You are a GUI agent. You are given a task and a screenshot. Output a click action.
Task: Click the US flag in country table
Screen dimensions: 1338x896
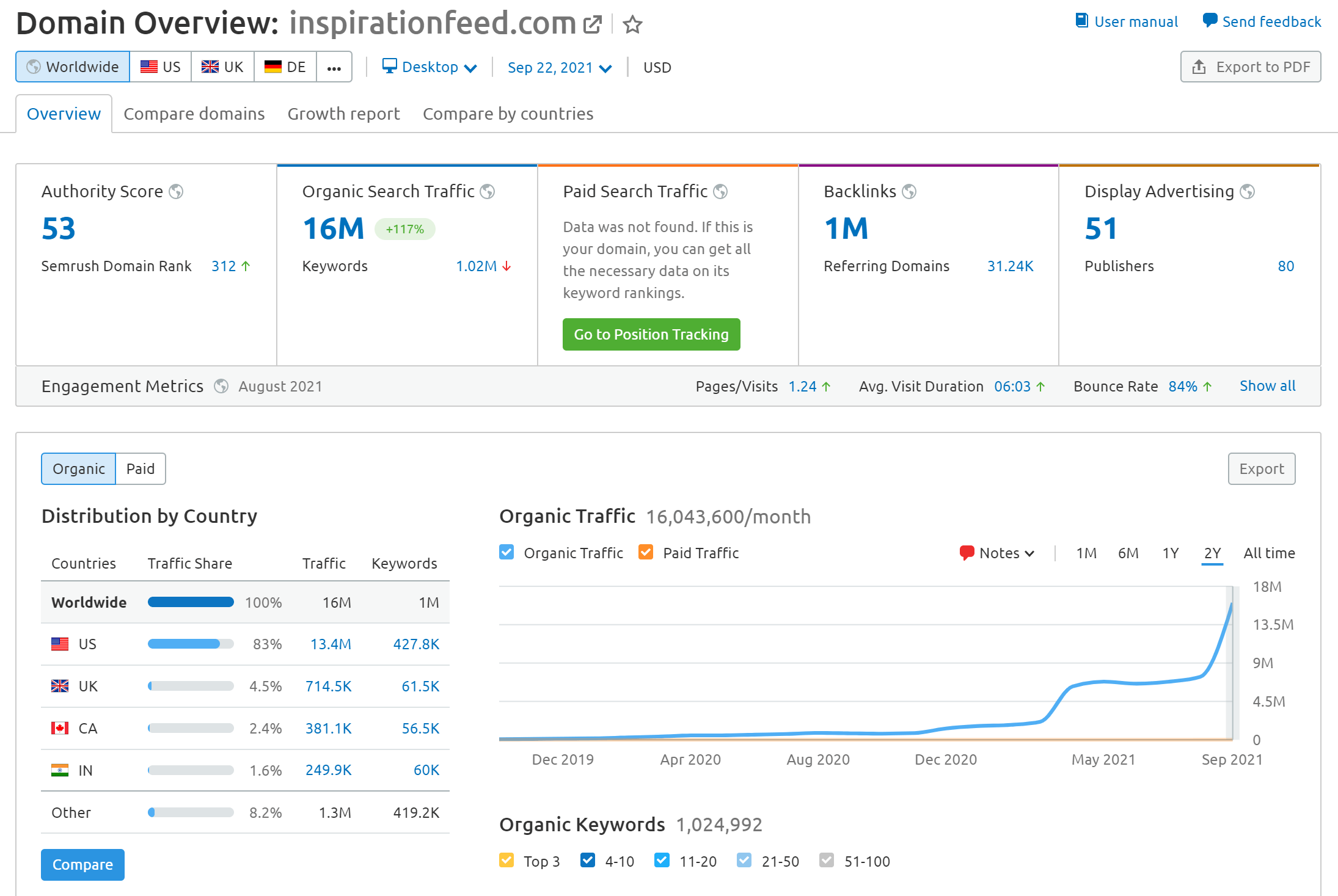pos(60,644)
